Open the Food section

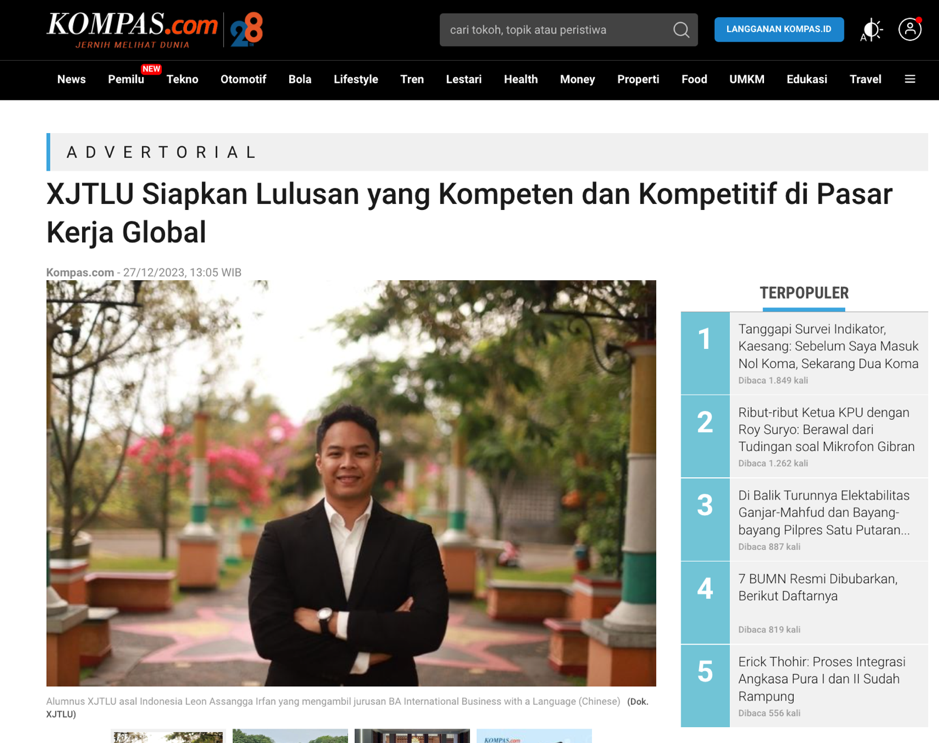pyautogui.click(x=694, y=79)
